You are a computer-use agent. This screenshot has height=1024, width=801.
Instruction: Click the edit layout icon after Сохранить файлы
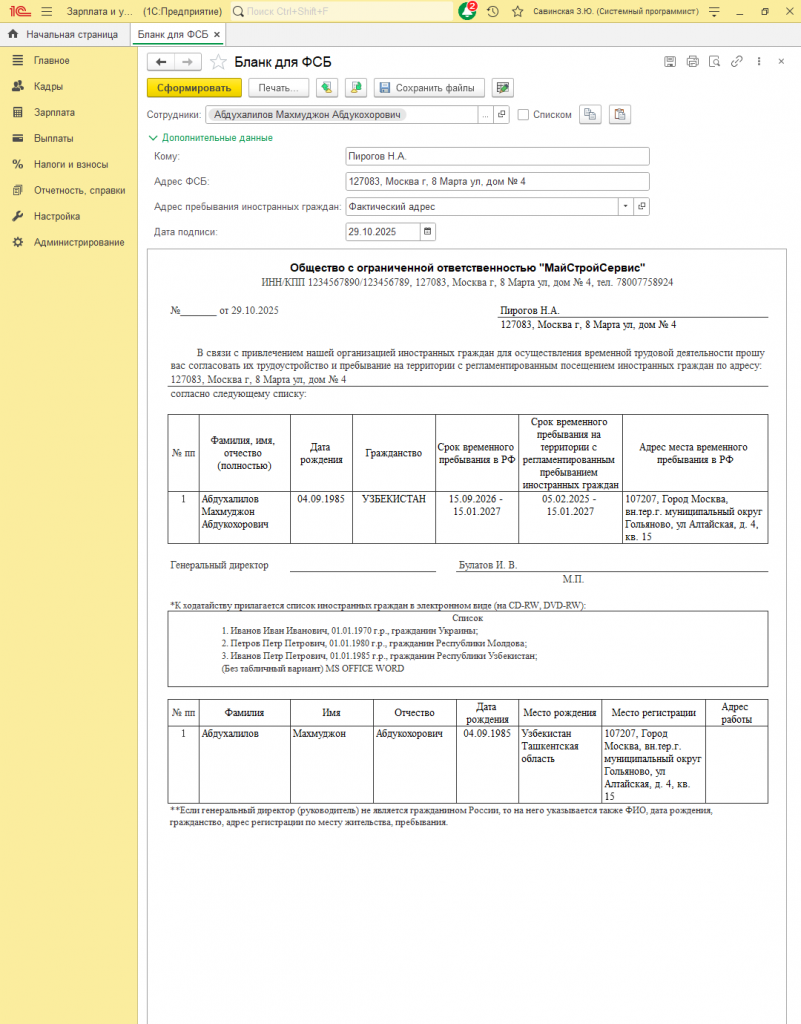pyautogui.click(x=503, y=88)
